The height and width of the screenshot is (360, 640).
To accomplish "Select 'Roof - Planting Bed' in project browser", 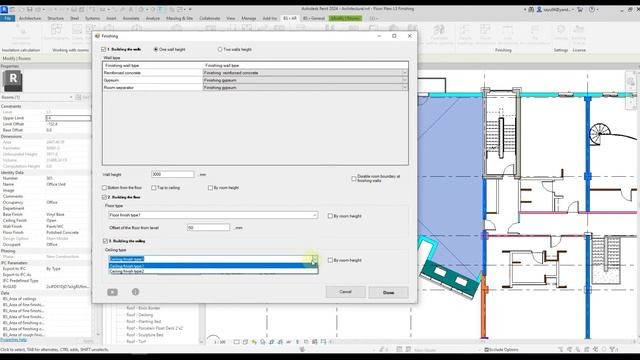I will (x=144, y=322).
